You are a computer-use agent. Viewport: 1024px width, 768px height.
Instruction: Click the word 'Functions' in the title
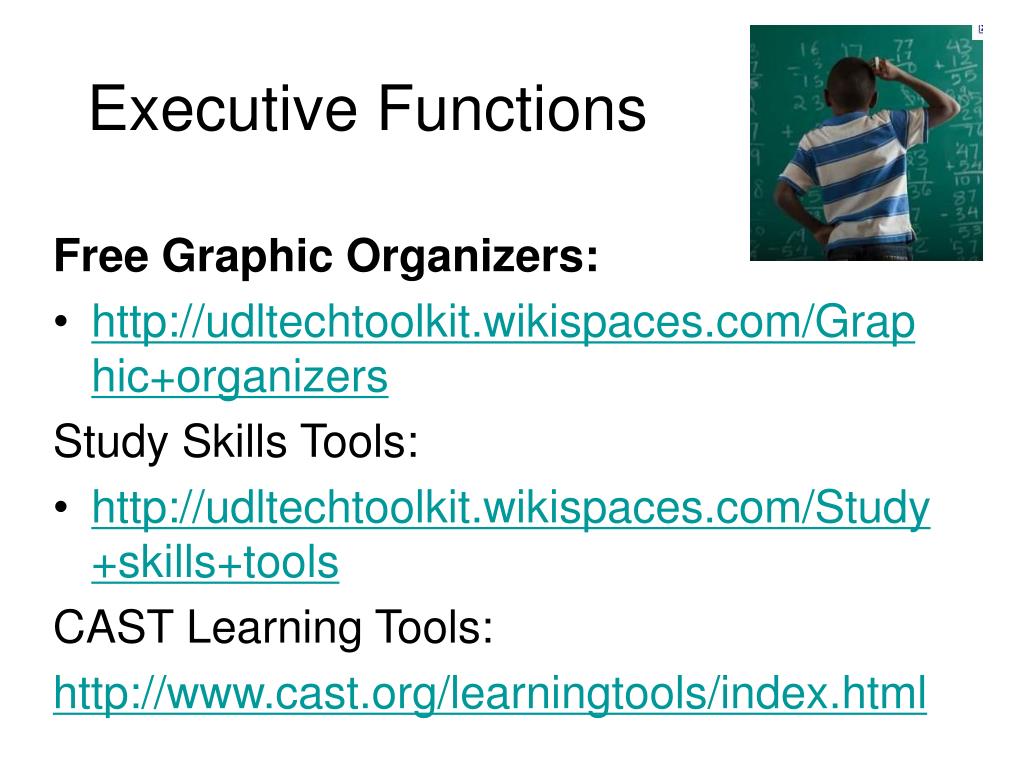tap(513, 109)
